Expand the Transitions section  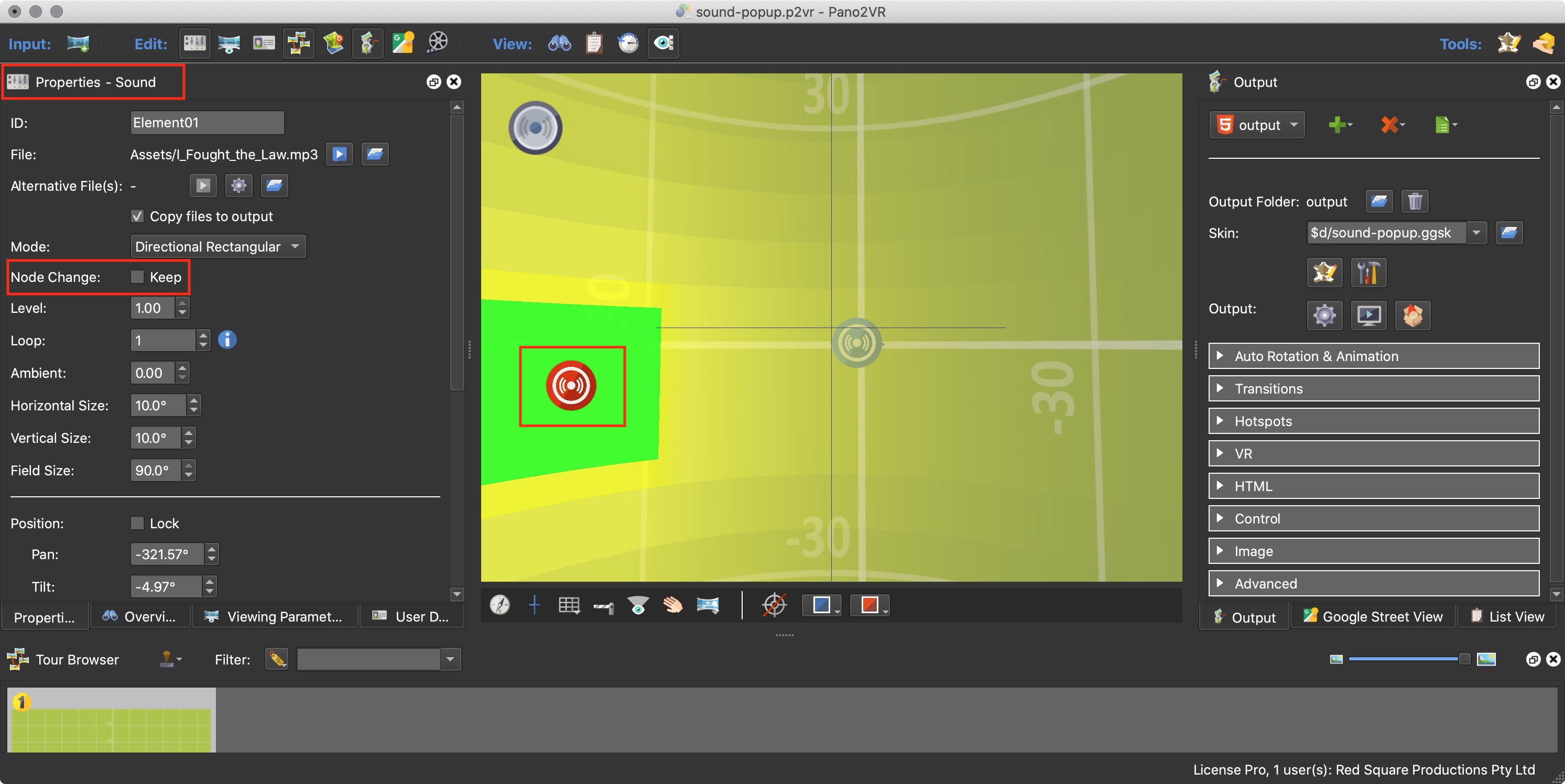(x=1374, y=388)
